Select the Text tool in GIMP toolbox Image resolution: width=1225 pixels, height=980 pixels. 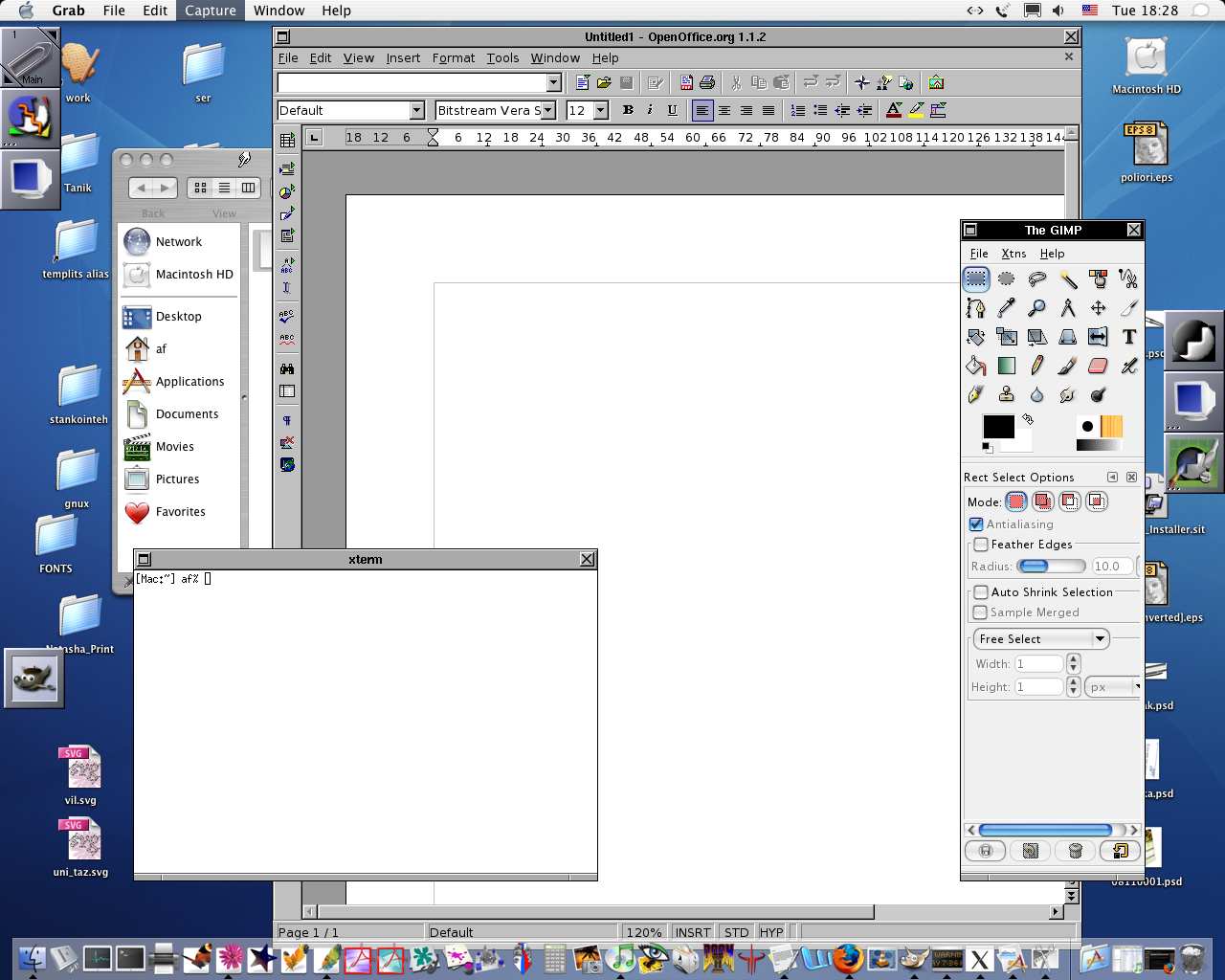(1128, 337)
